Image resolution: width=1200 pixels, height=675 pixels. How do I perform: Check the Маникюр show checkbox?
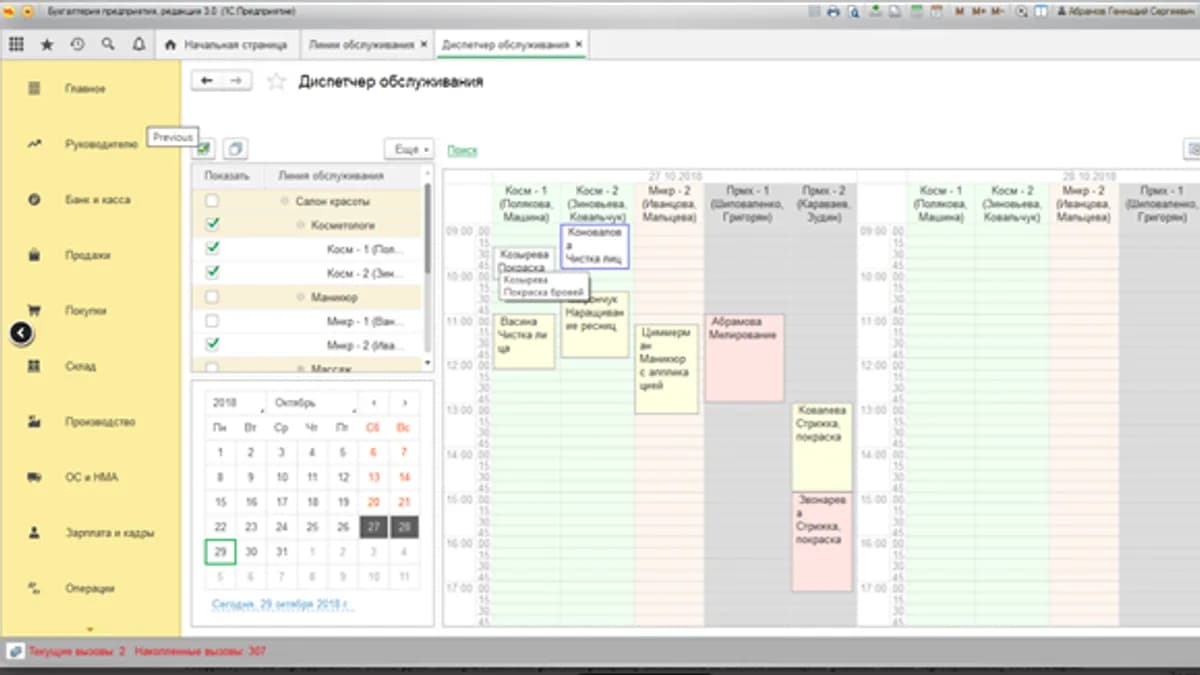coord(212,297)
